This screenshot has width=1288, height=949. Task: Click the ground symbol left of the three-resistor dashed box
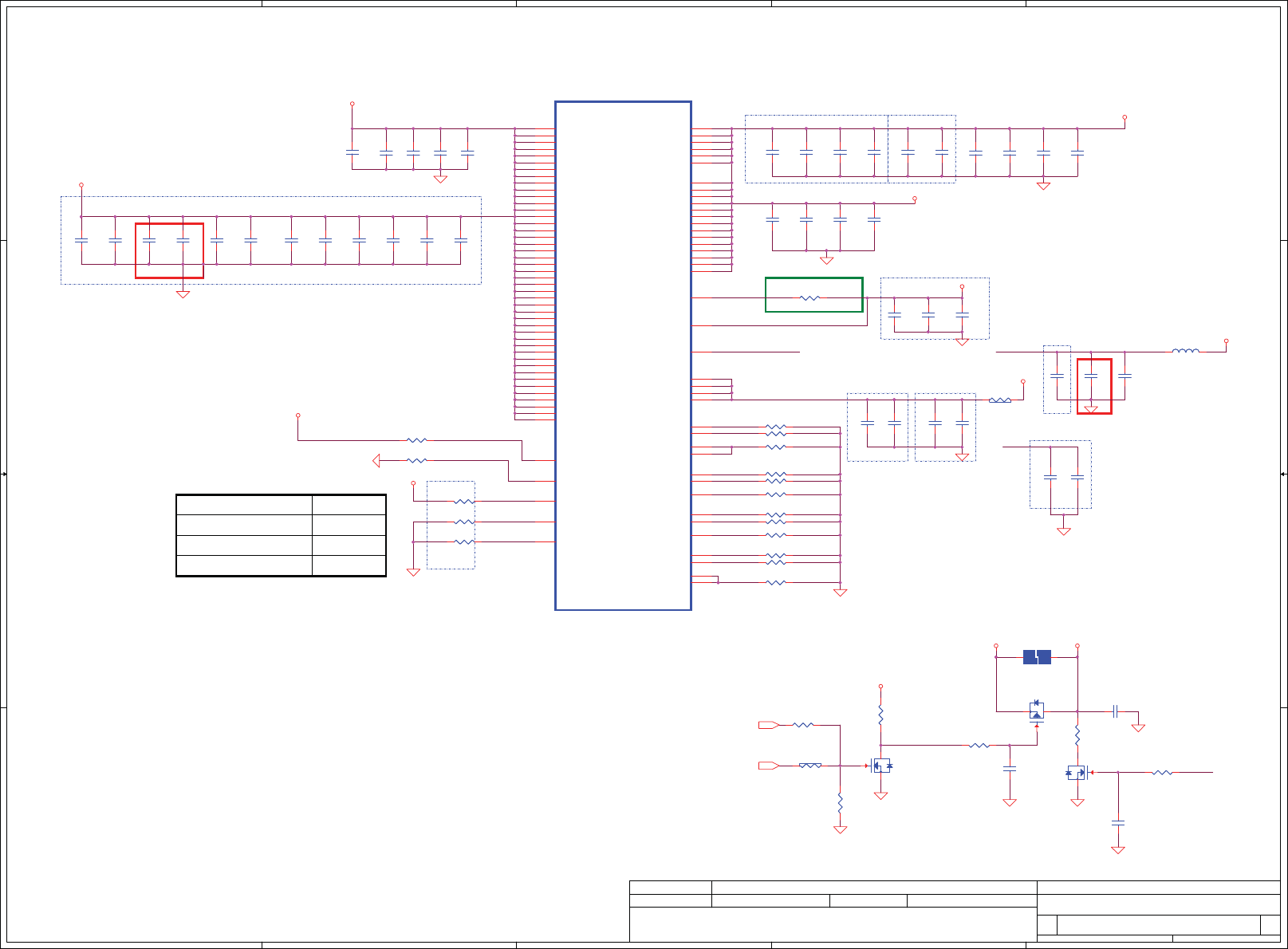point(413,572)
